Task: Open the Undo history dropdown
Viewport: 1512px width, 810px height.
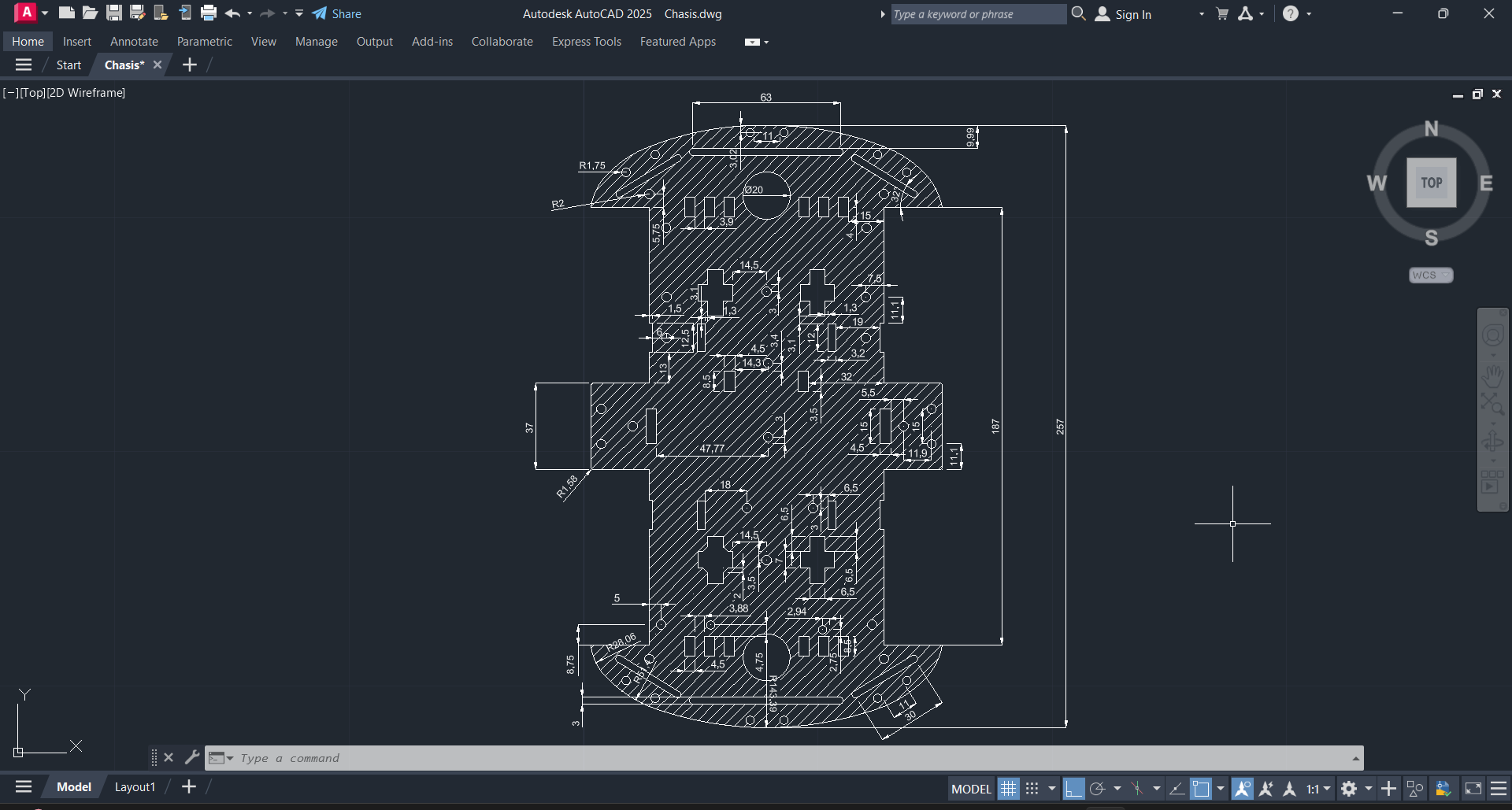Action: [250, 13]
